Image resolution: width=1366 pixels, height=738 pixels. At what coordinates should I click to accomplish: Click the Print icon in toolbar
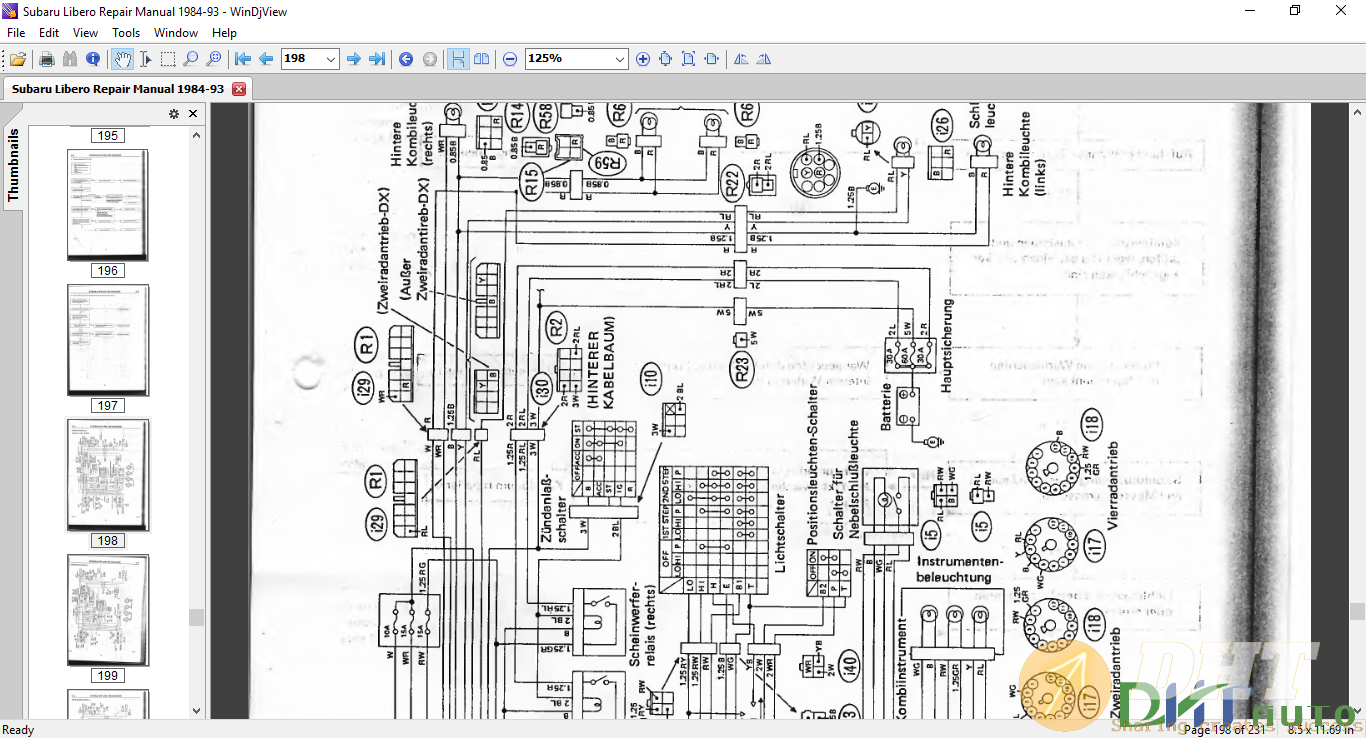point(46,59)
